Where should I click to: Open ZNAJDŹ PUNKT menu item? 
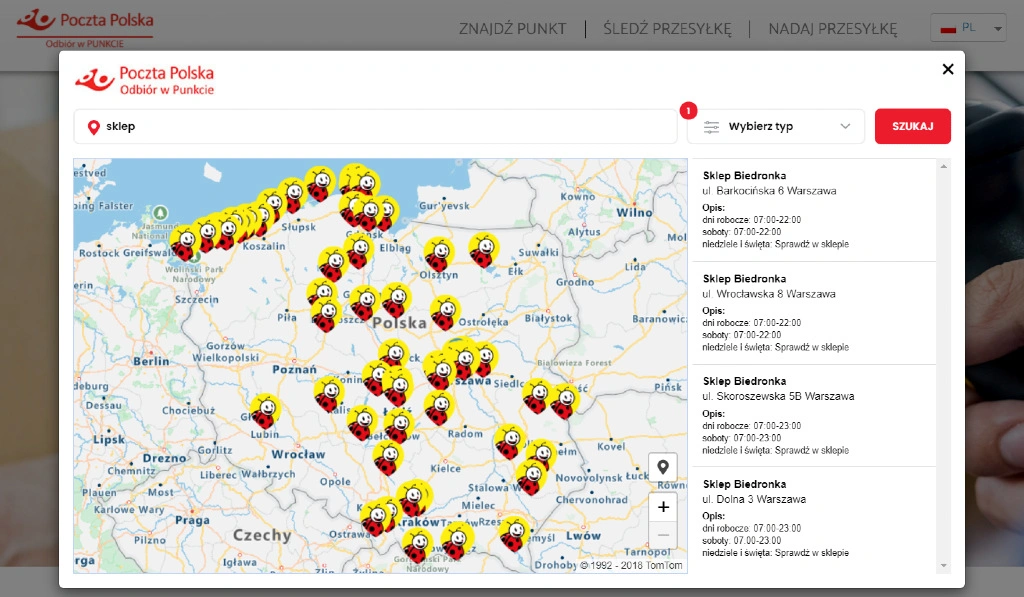pos(513,29)
